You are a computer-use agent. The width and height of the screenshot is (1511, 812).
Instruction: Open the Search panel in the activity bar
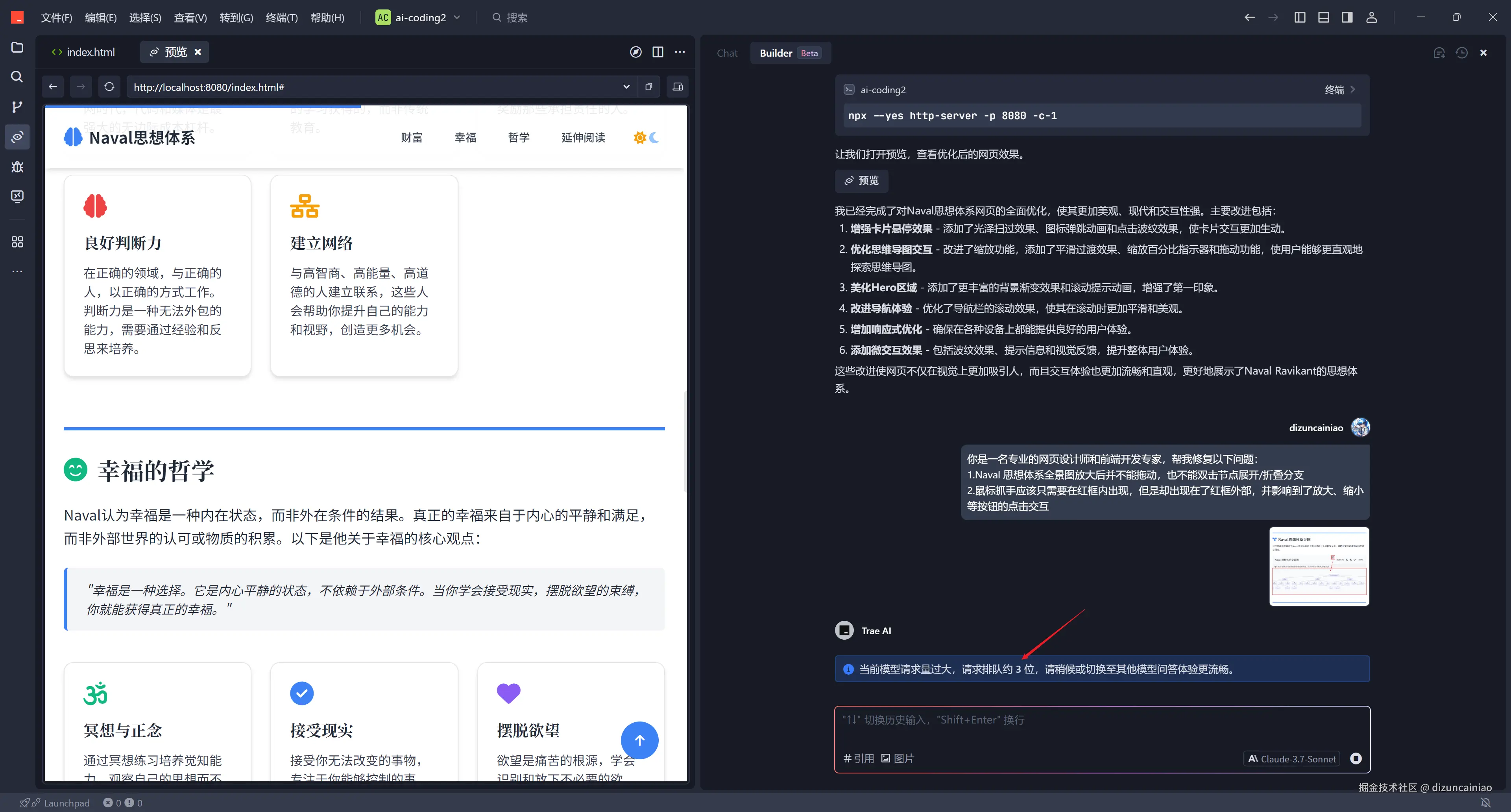click(x=17, y=77)
